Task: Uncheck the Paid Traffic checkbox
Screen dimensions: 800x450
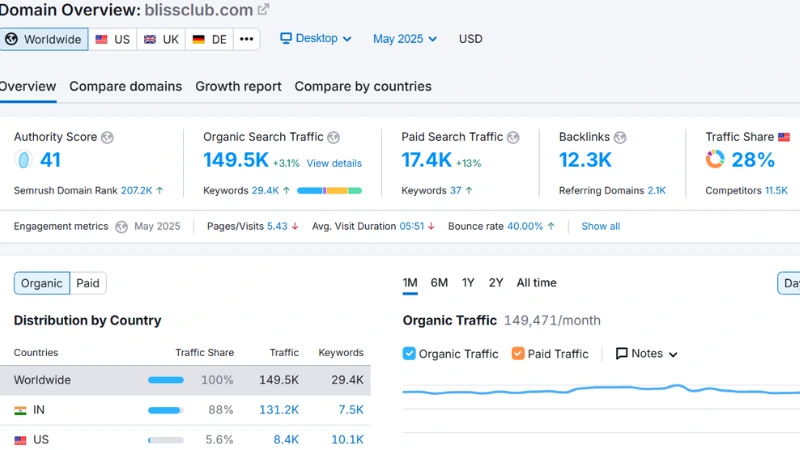Action: 518,353
